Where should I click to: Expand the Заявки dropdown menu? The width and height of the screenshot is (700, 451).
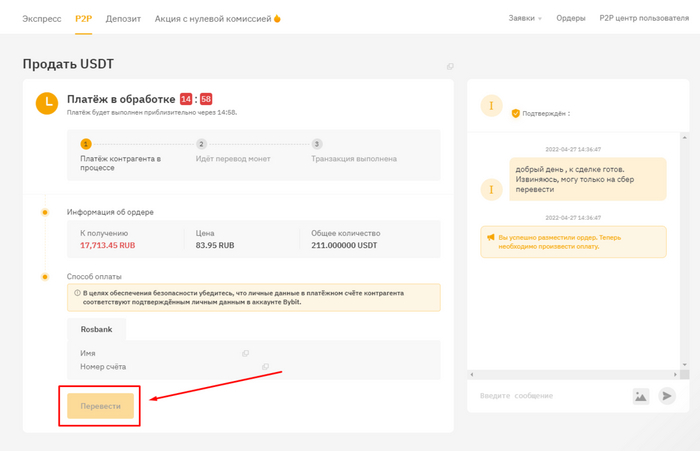525,18
